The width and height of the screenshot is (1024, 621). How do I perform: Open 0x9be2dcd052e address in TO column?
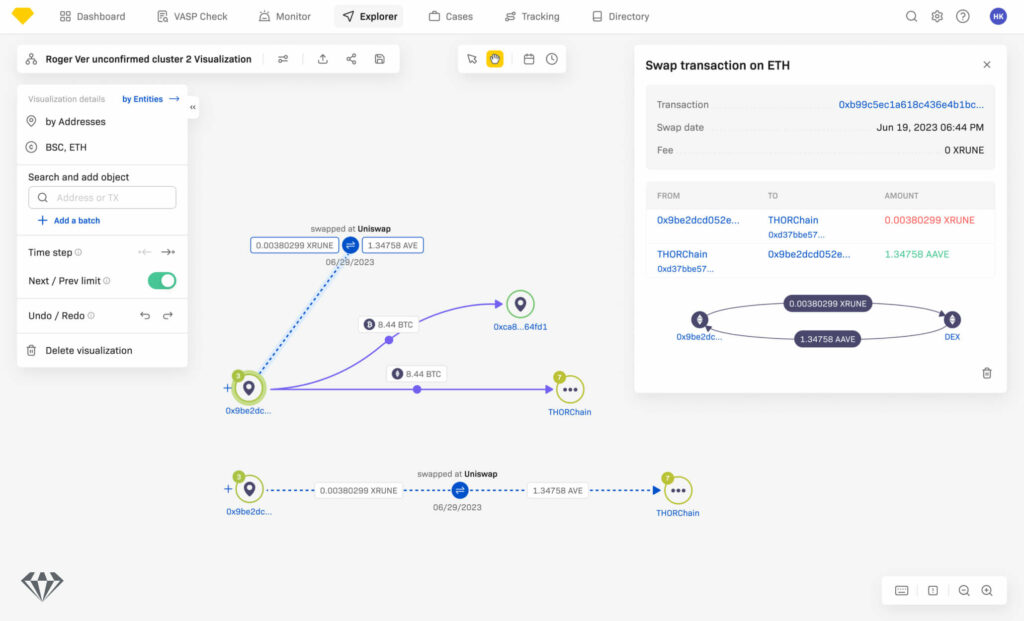809,254
